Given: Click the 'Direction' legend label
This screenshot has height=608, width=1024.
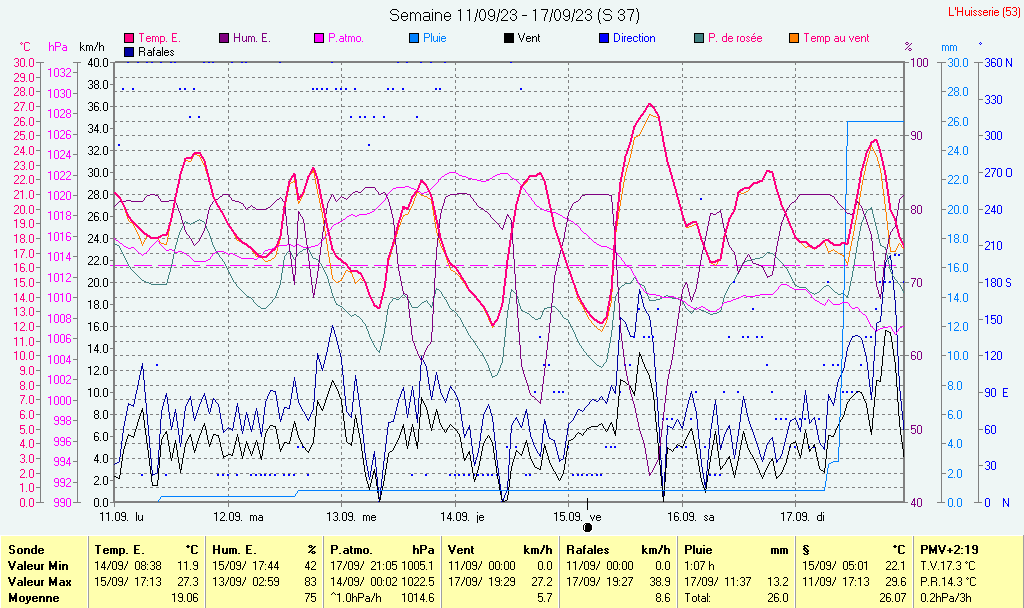Looking at the screenshot, I should [x=634, y=39].
